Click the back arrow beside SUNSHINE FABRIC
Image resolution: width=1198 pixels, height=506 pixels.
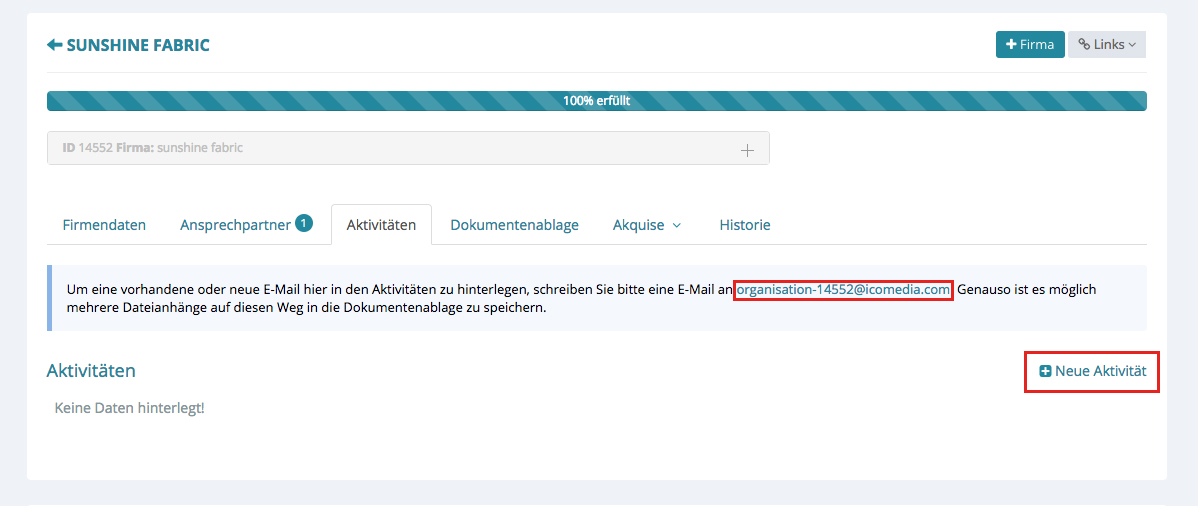[x=55, y=45]
